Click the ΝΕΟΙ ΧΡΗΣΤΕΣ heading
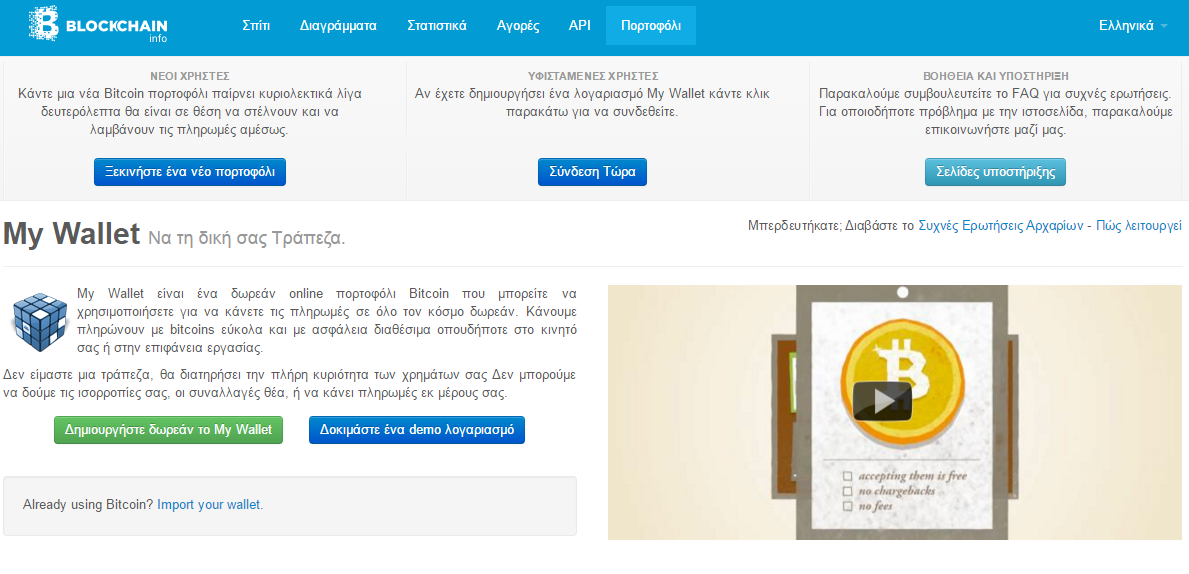 190,77
